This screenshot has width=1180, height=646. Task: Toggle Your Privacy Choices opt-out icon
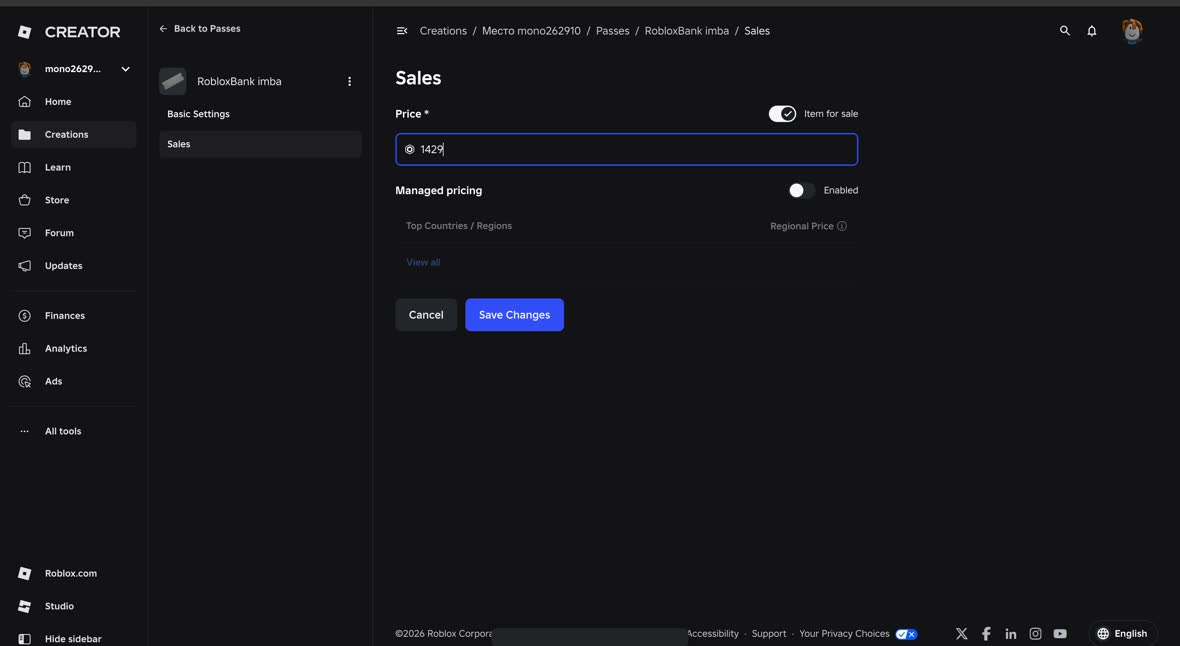(906, 634)
